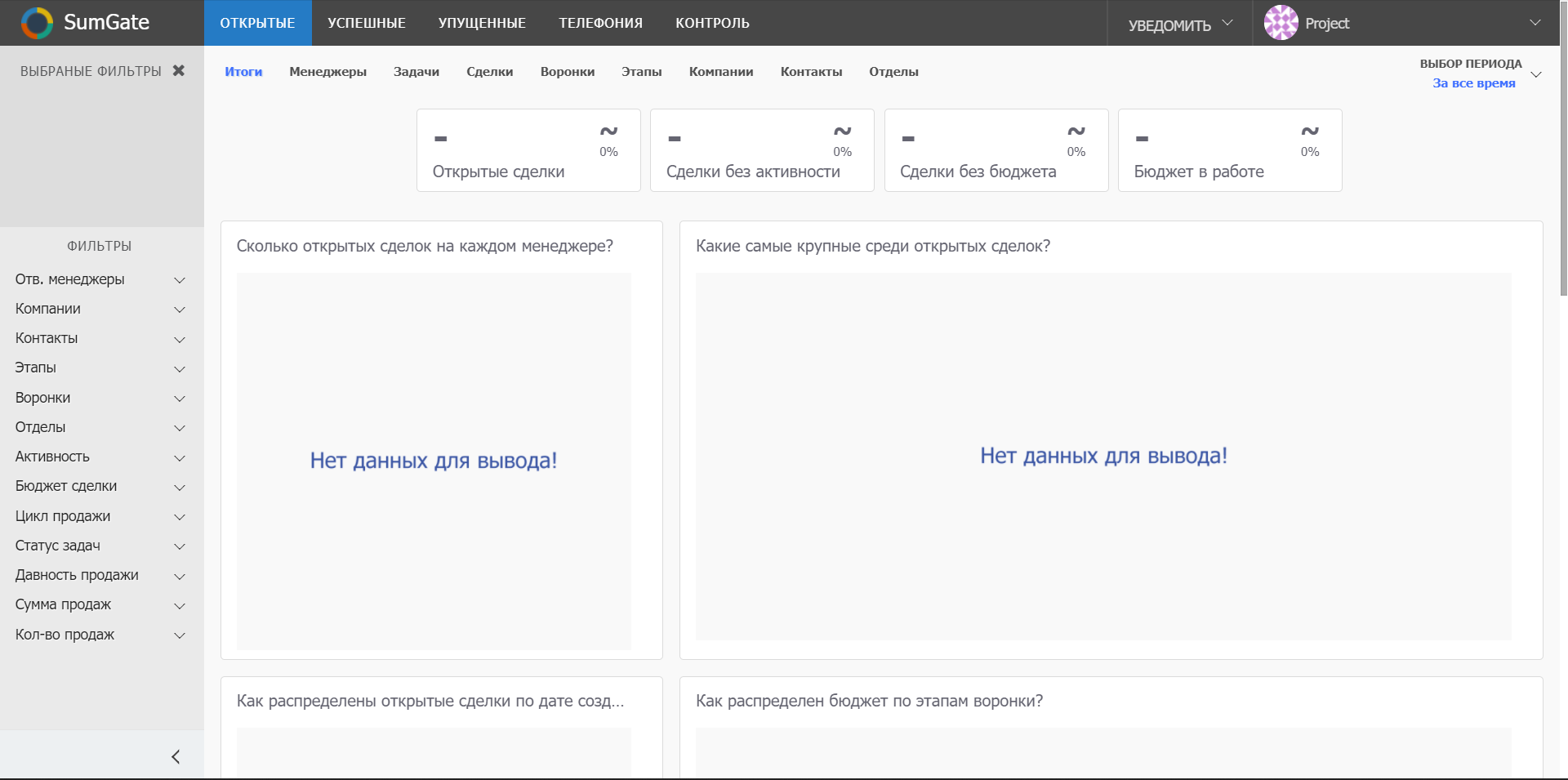Select the Компании sub-tab
The height and width of the screenshot is (780, 1568).
point(721,72)
